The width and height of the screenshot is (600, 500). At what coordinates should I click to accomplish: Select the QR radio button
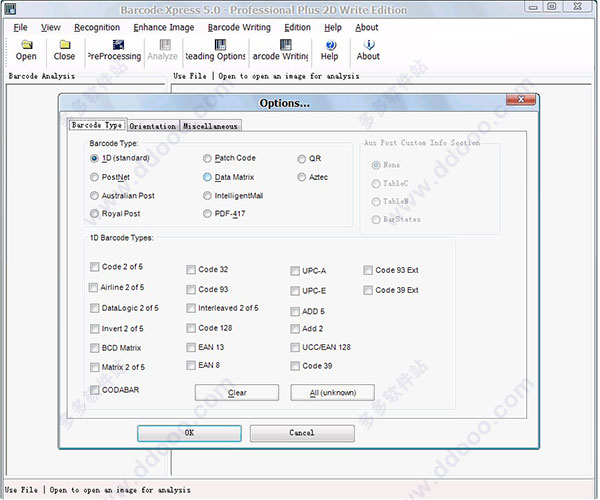pos(302,159)
